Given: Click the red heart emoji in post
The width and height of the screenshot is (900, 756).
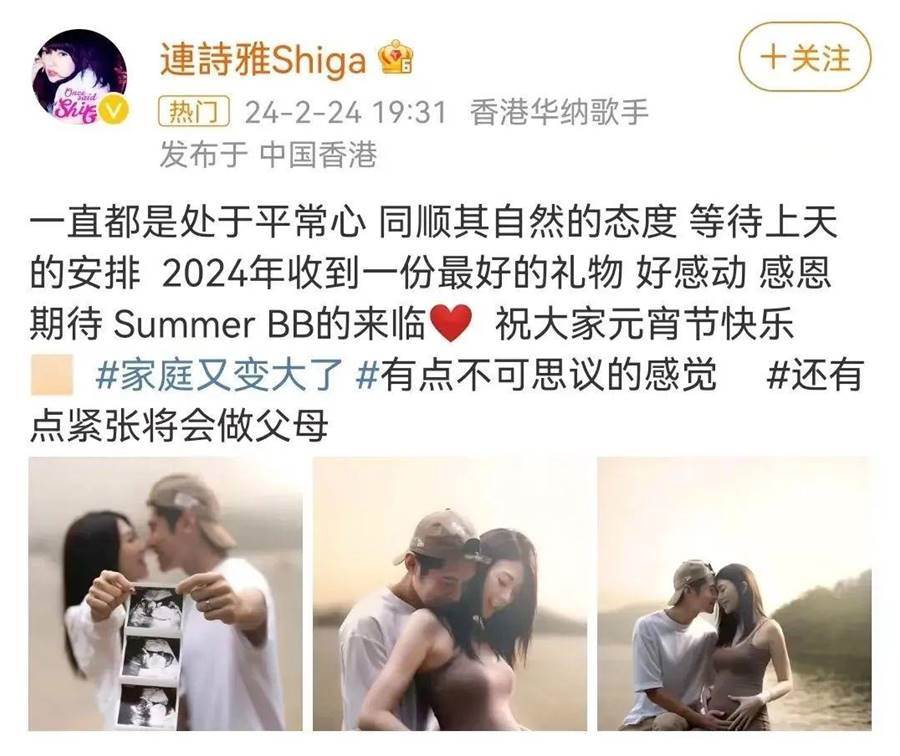Looking at the screenshot, I should [451, 323].
